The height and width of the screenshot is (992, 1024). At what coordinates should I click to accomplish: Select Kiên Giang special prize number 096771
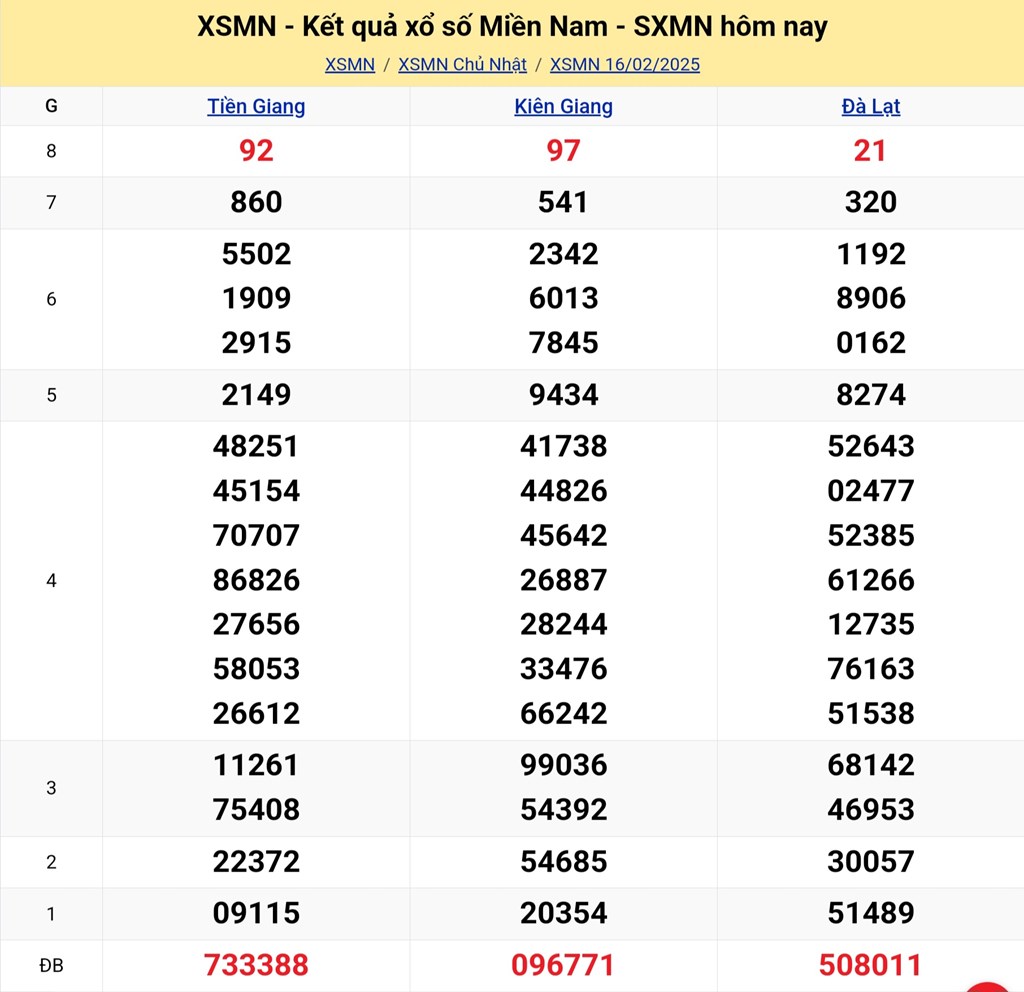click(563, 965)
